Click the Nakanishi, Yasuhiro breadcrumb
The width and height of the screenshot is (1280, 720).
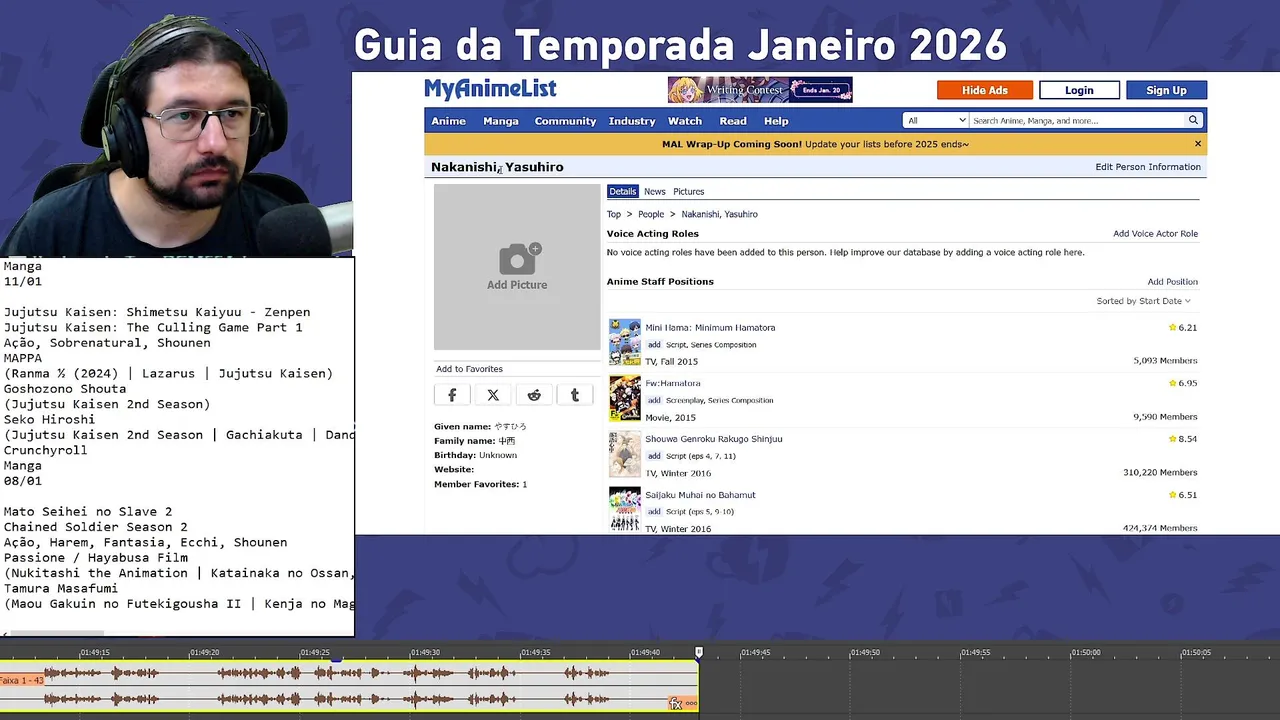coord(720,214)
